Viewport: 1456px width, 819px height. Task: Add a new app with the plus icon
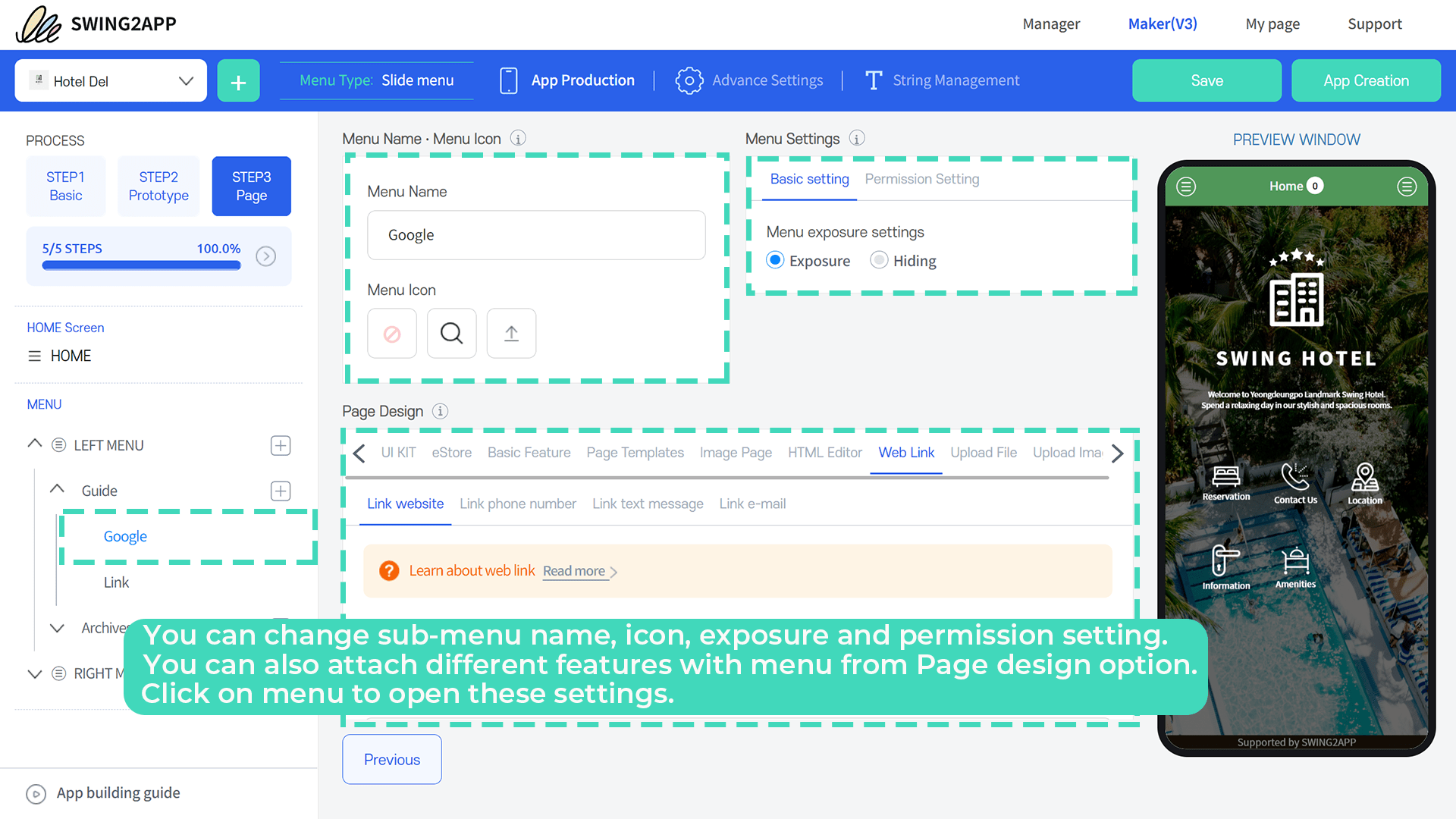[x=238, y=80]
